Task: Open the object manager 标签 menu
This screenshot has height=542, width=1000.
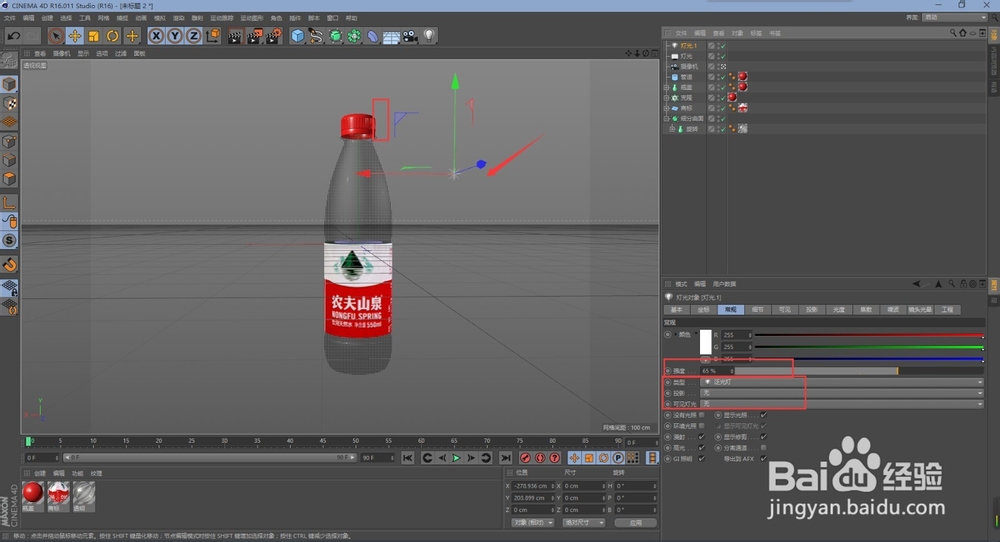Action: [x=756, y=33]
